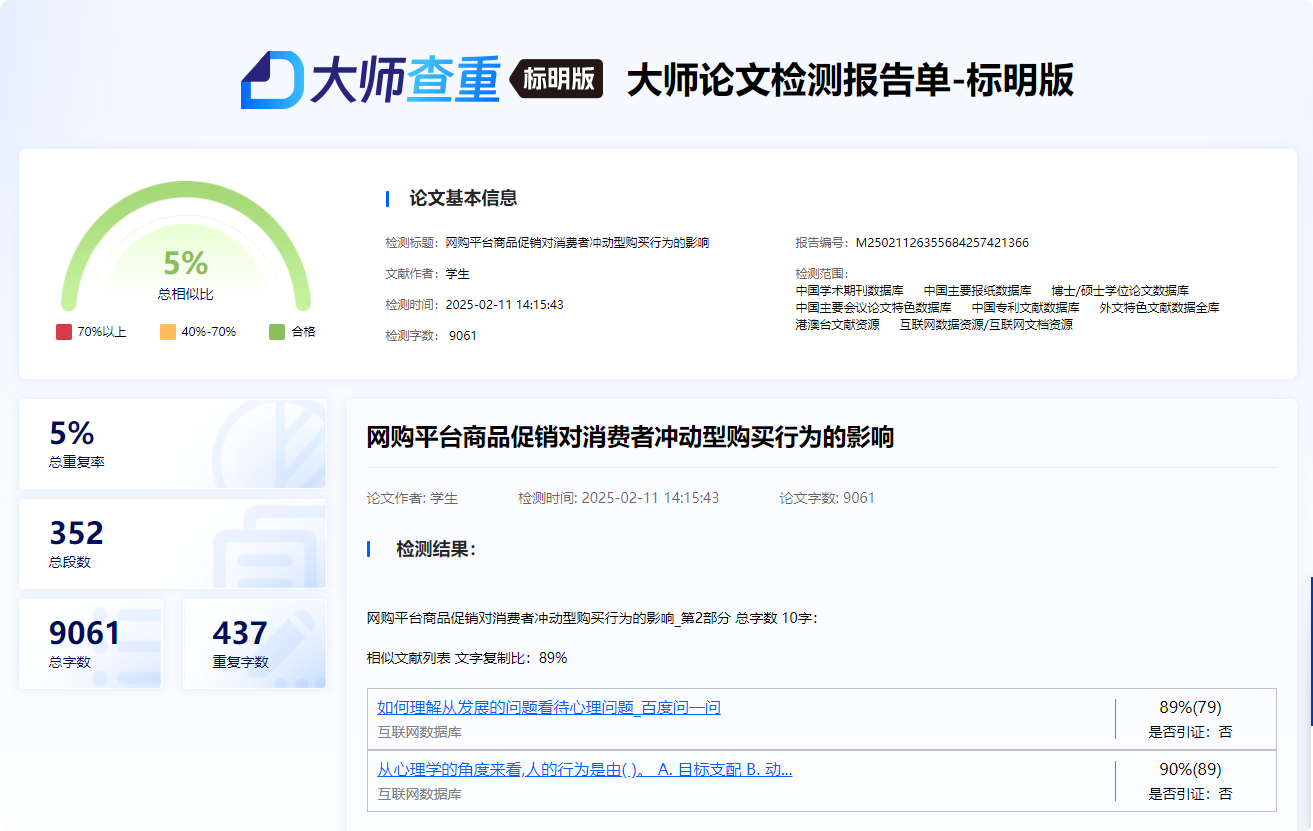Click 外文特色文献数据全库 in detection scope

(x=1159, y=308)
